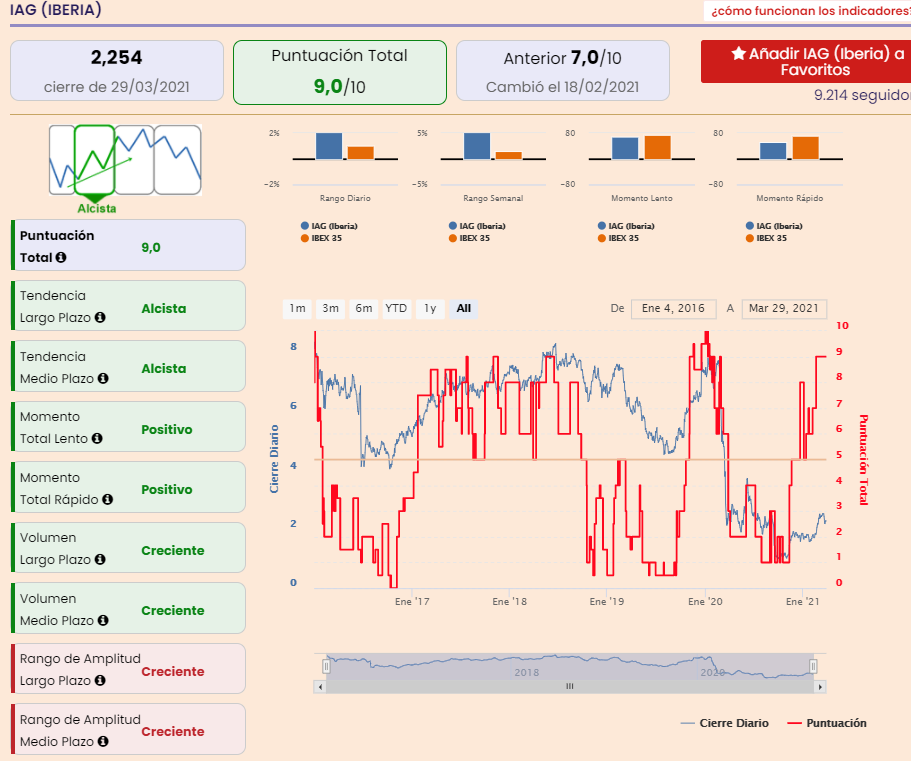Click navigator scrollbar right arrow

click(x=820, y=687)
